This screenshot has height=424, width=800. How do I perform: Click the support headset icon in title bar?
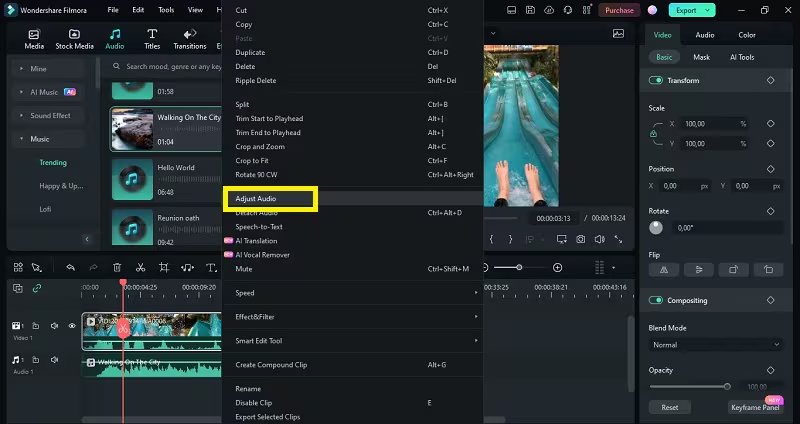click(568, 10)
